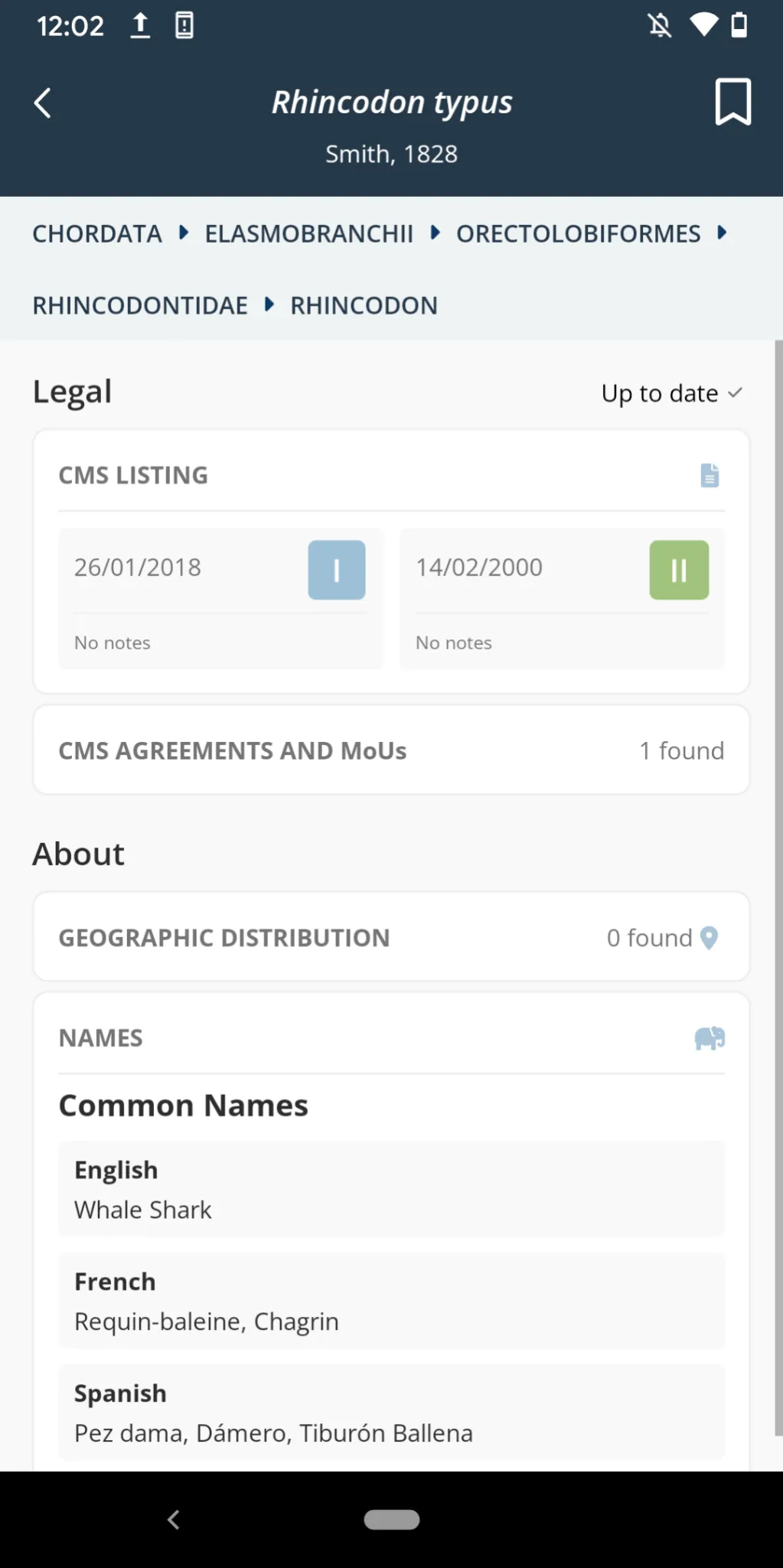Tap the status bar clock 12:02
783x1568 pixels.
pyautogui.click(x=70, y=26)
